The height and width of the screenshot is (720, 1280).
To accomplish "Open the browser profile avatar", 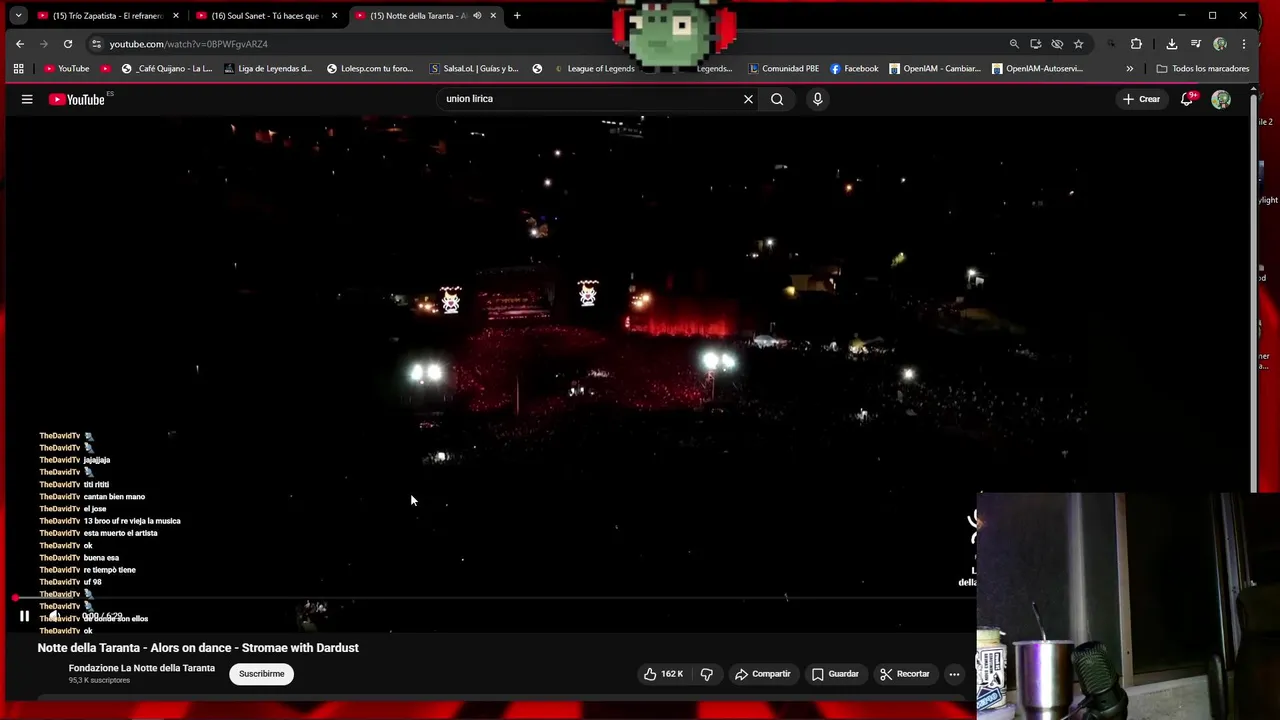I will point(1220,44).
